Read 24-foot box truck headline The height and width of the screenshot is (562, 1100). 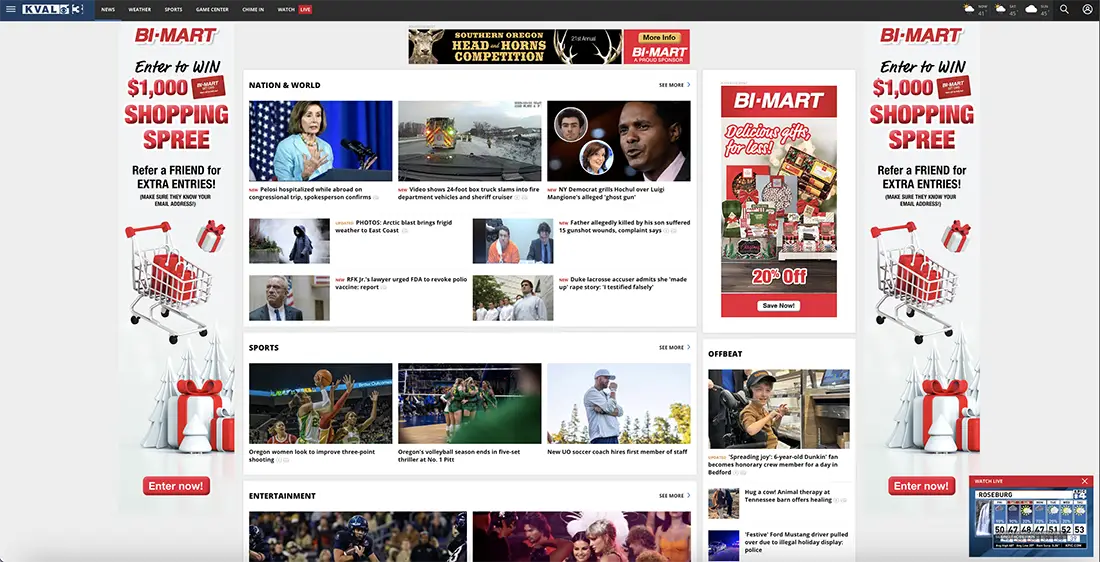pos(469,193)
